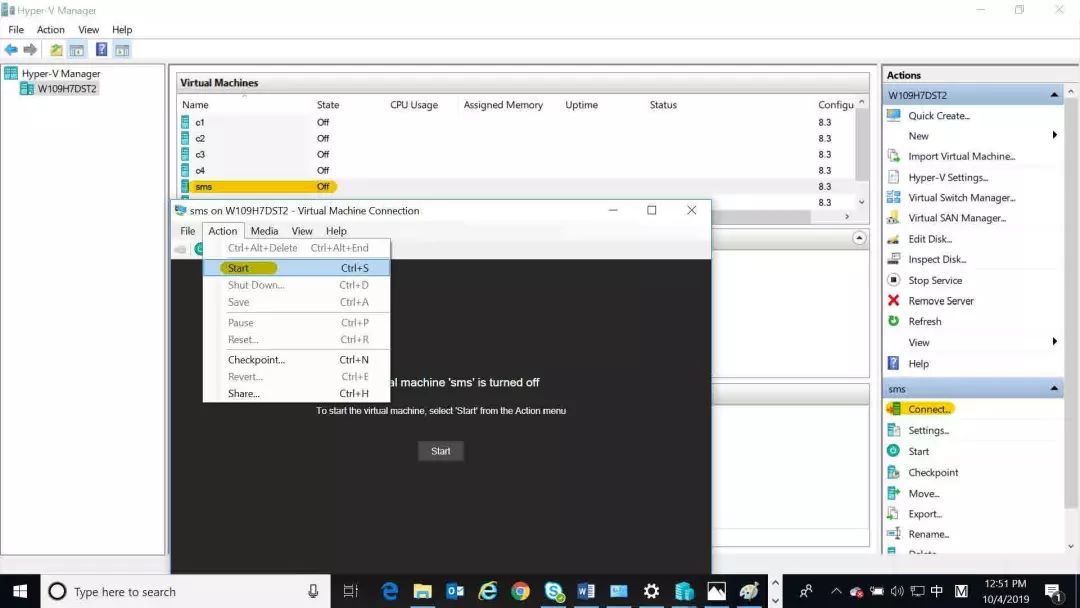The width and height of the screenshot is (1080, 608).
Task: Click the Quick Create icon in Actions pane
Action: point(893,116)
